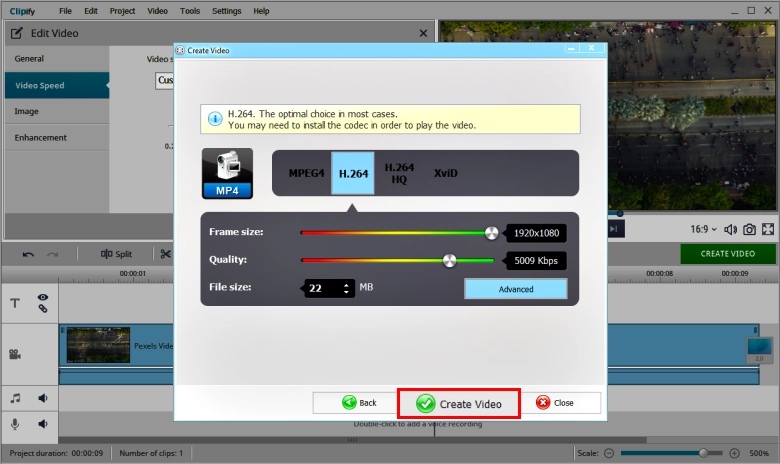
Task: Click the Split tool
Action: (x=116, y=254)
